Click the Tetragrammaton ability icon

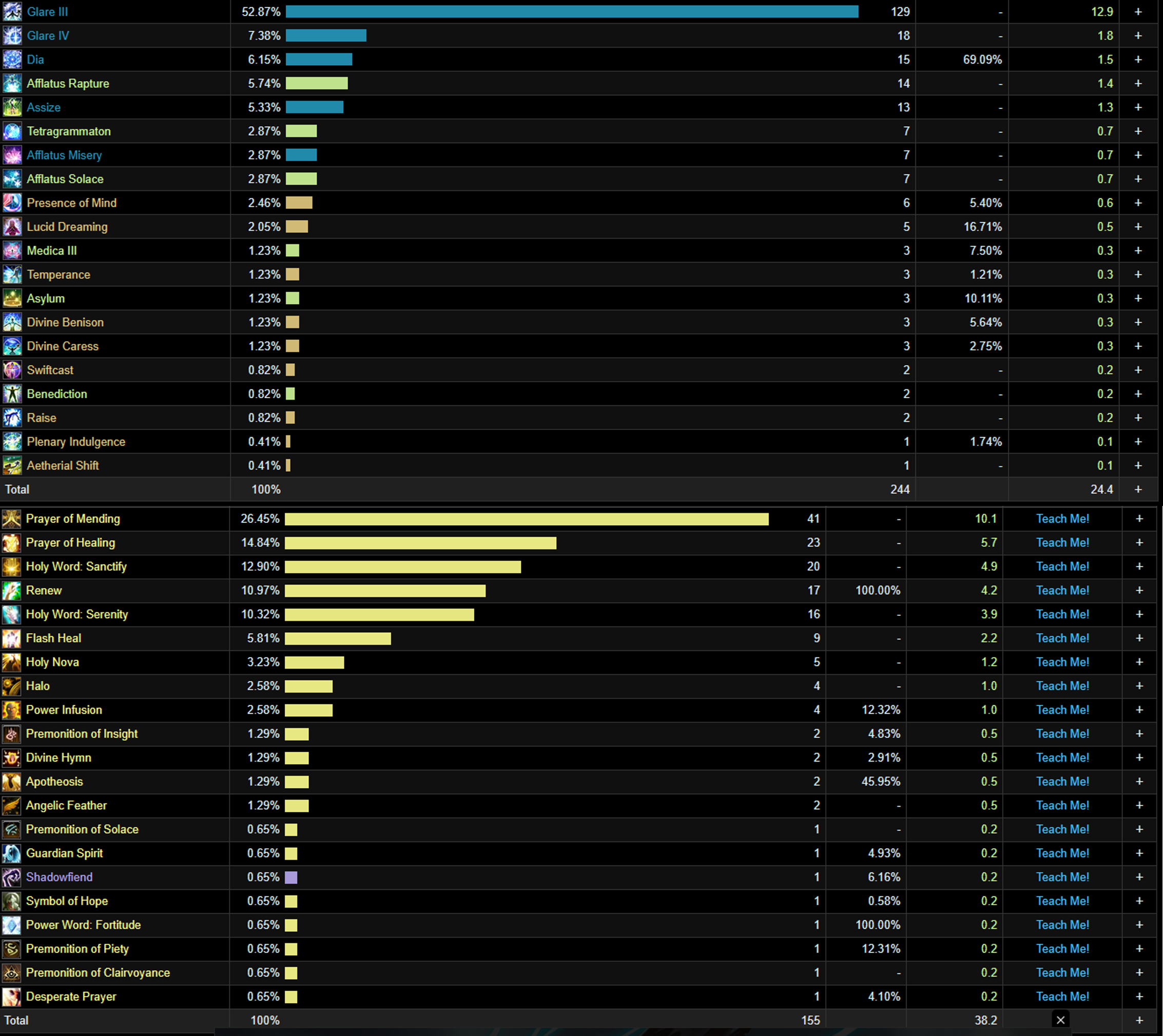click(x=12, y=131)
